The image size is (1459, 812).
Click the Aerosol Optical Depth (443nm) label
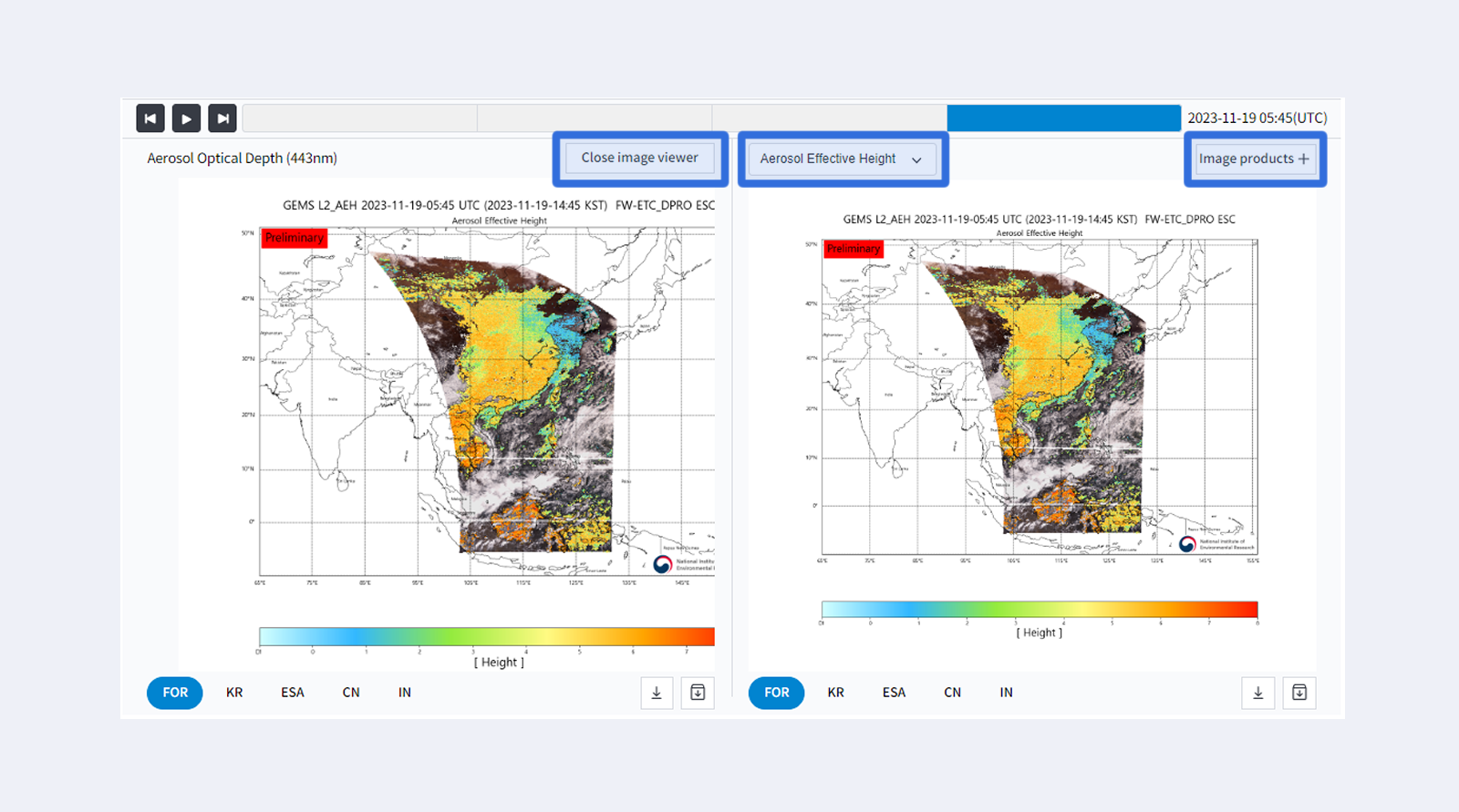pyautogui.click(x=243, y=159)
